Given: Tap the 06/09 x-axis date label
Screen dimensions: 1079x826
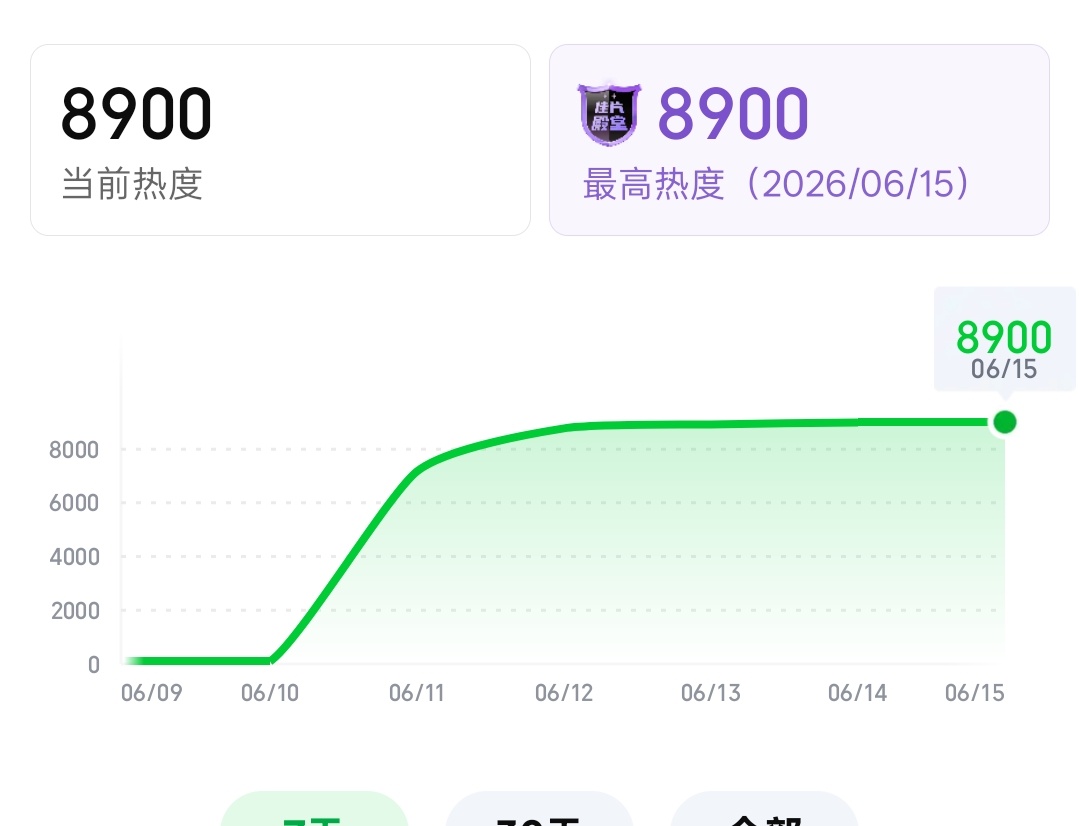Looking at the screenshot, I should [151, 692].
